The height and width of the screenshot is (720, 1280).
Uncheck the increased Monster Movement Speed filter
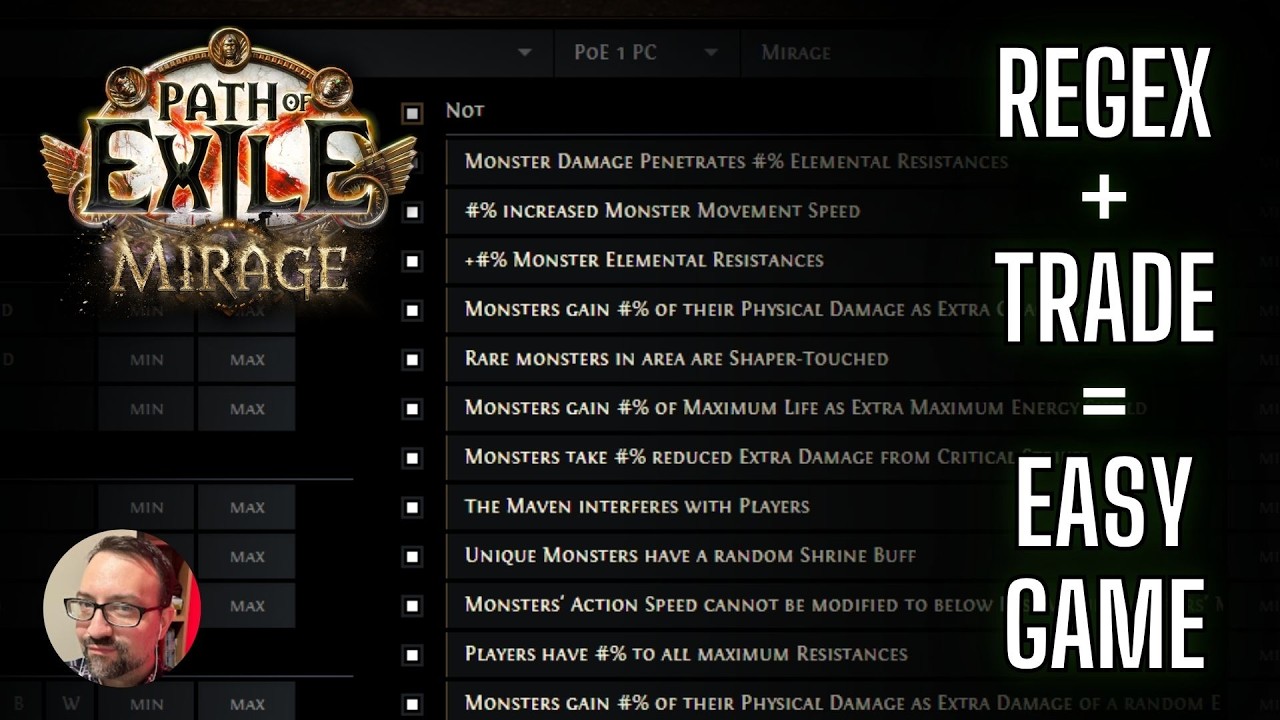click(x=412, y=212)
